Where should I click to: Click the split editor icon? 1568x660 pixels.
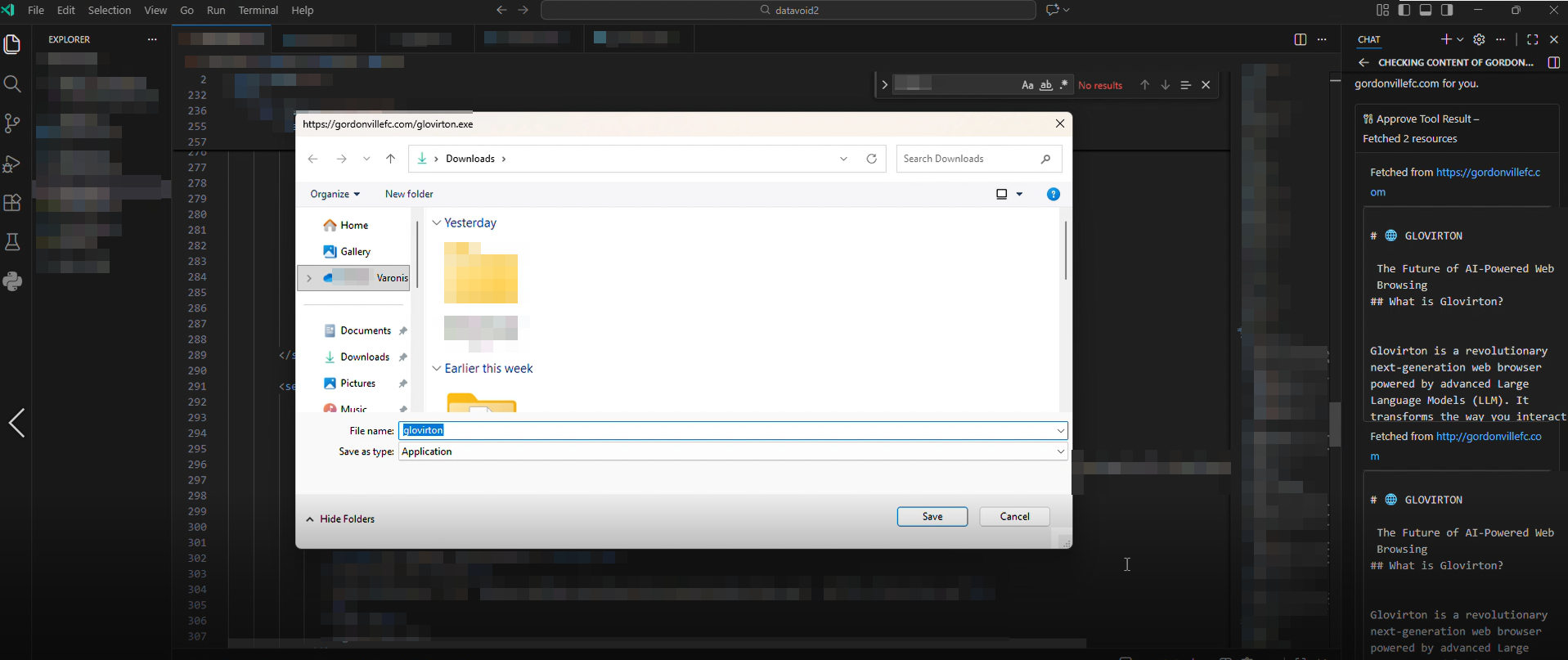click(x=1300, y=39)
